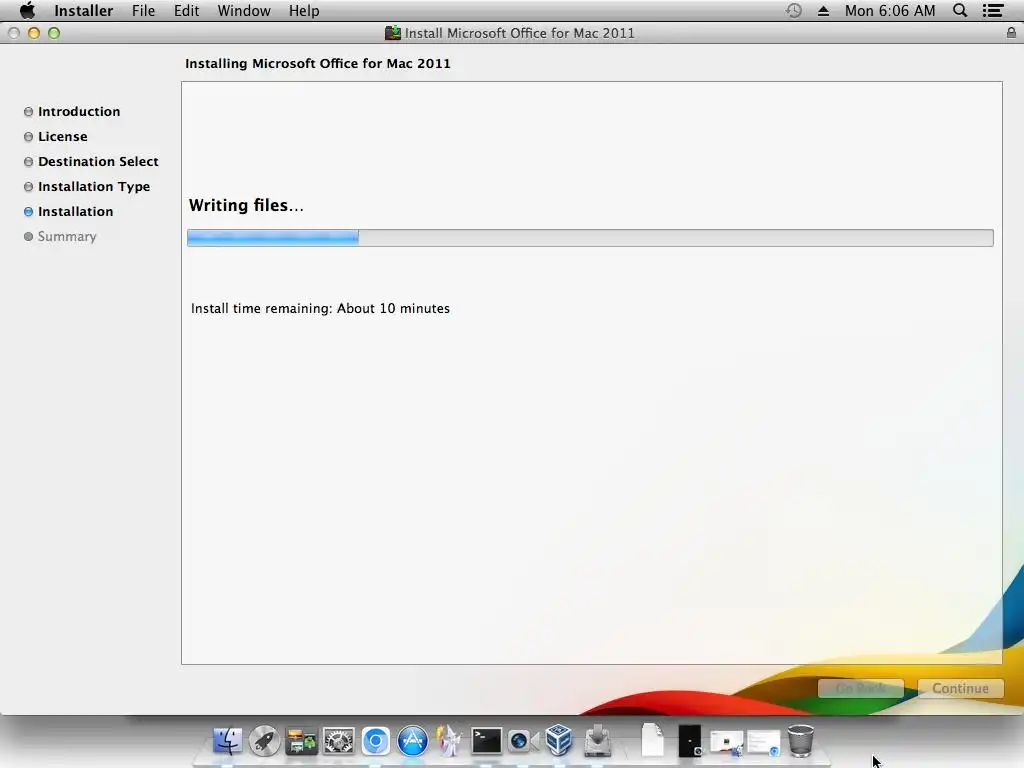The width and height of the screenshot is (1024, 768).
Task: Open Finder from the dock
Action: click(x=227, y=741)
